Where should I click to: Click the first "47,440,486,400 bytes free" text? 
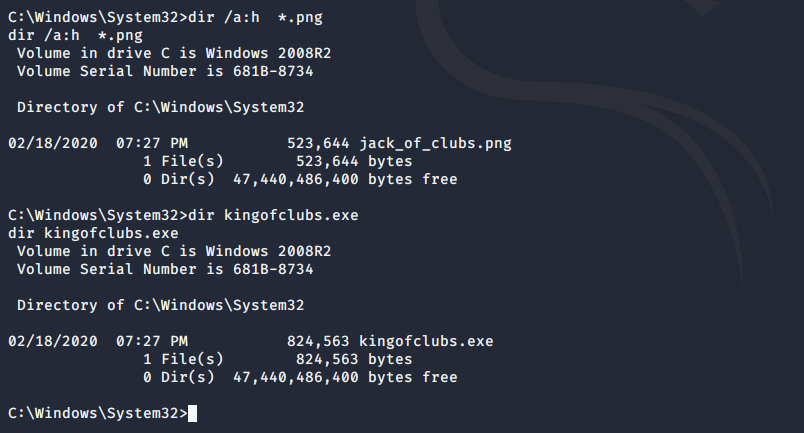(345, 180)
